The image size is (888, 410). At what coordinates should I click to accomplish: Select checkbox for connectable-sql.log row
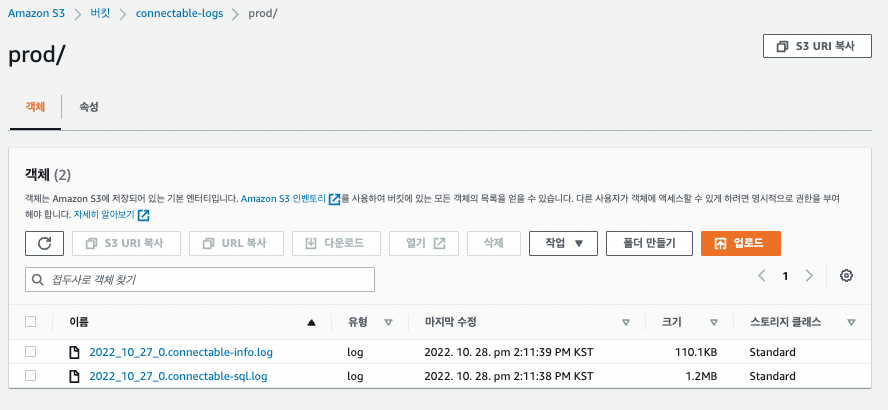click(x=31, y=376)
